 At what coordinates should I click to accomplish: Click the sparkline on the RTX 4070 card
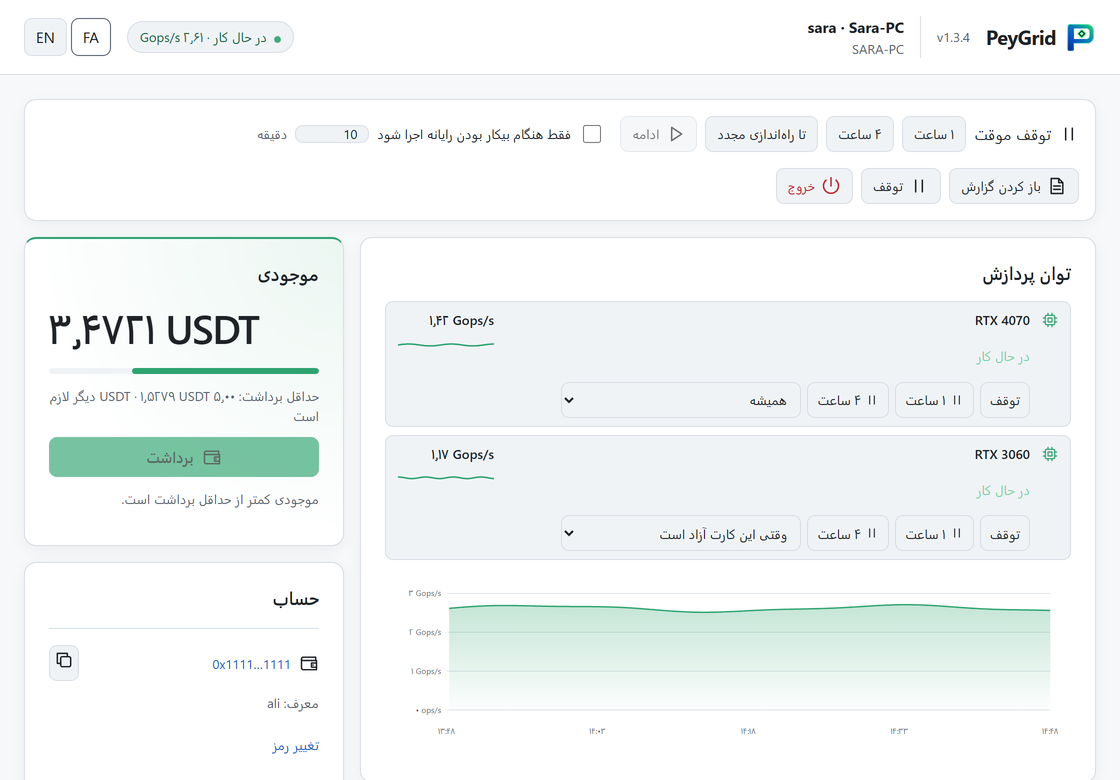pyautogui.click(x=446, y=344)
